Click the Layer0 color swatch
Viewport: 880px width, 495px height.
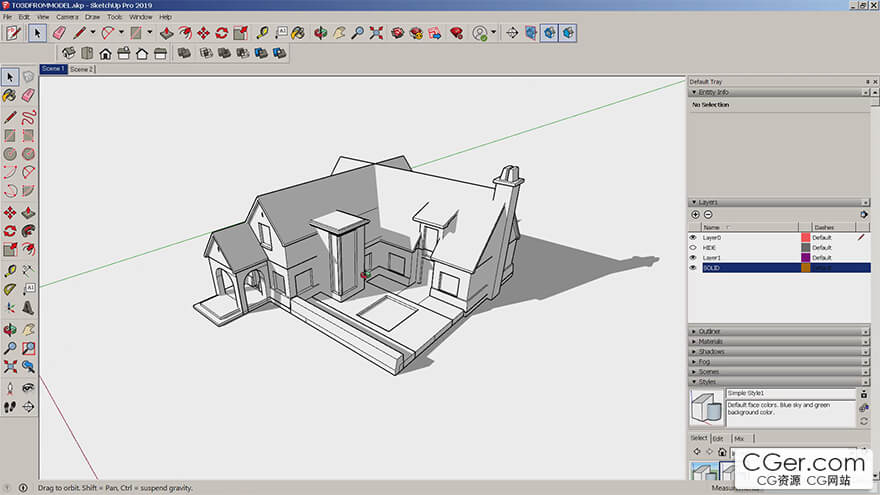(x=805, y=238)
